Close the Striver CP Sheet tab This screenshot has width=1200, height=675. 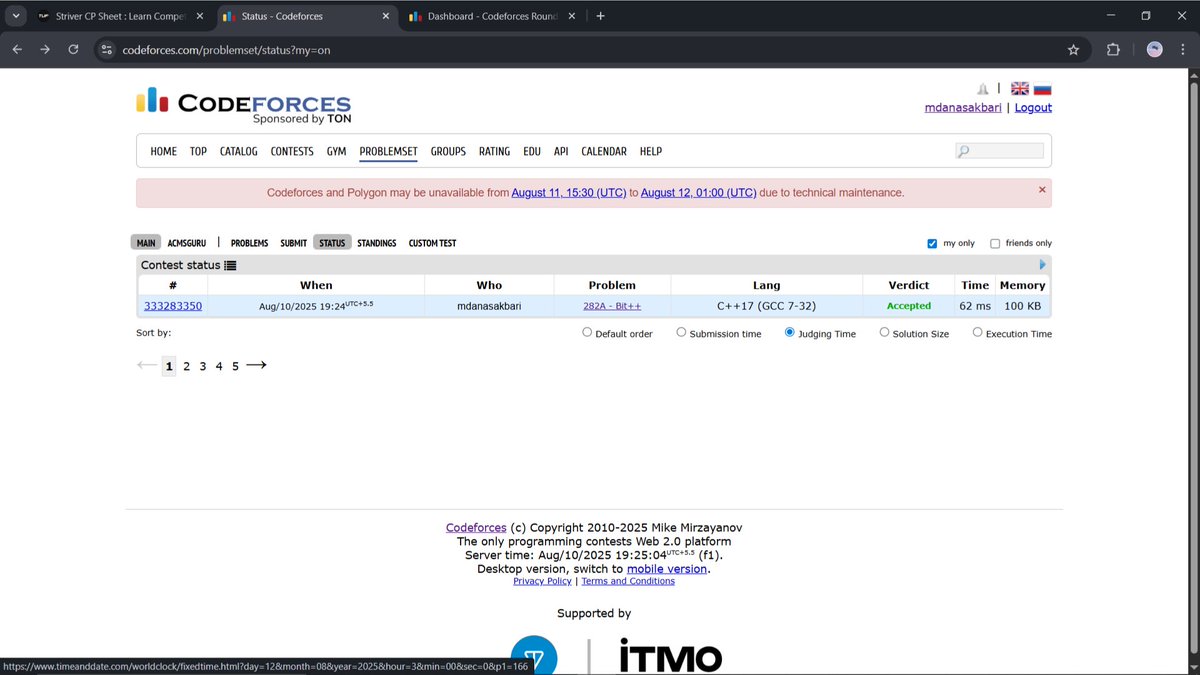[x=199, y=16]
